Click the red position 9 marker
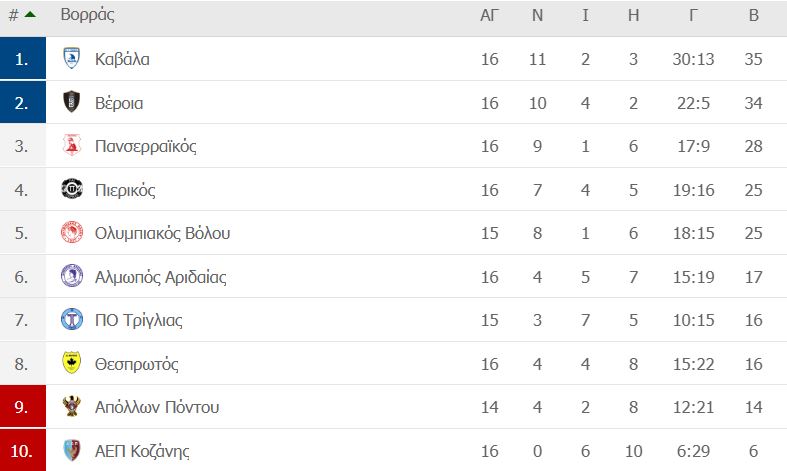This screenshot has width=787, height=471. [x=23, y=406]
